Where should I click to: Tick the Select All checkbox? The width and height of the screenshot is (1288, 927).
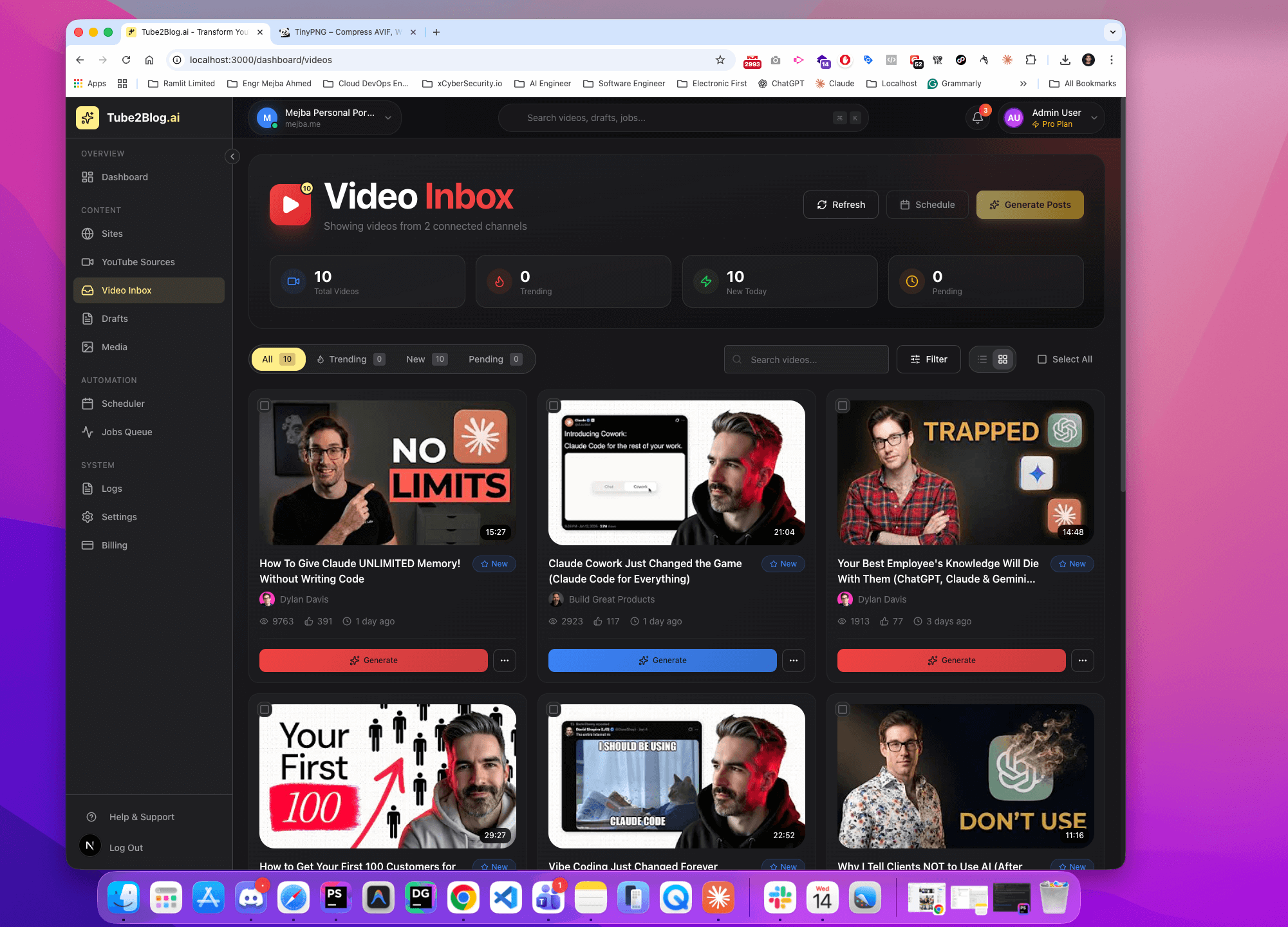[x=1041, y=359]
